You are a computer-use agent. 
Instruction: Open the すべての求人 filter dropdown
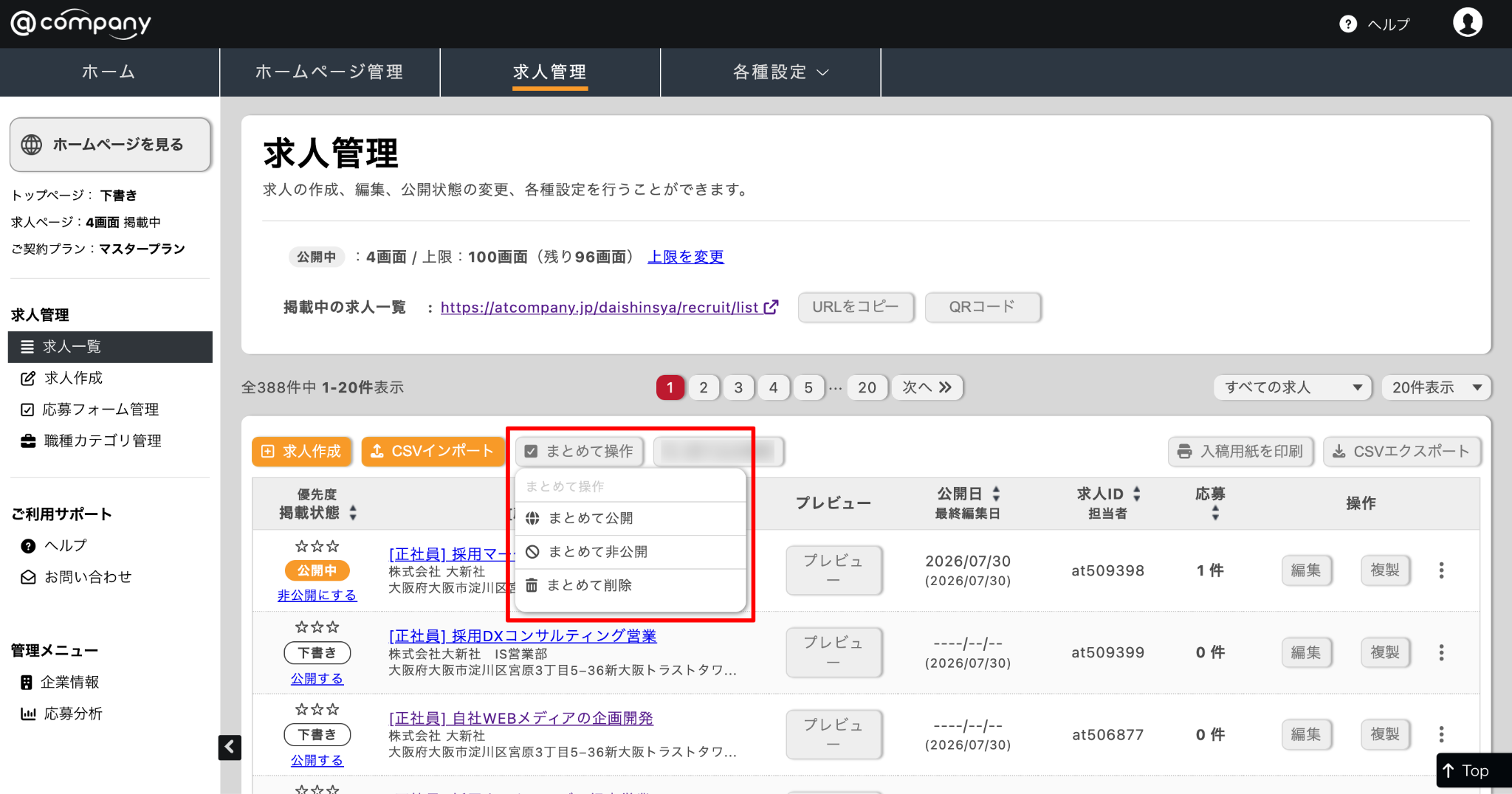pyautogui.click(x=1293, y=387)
